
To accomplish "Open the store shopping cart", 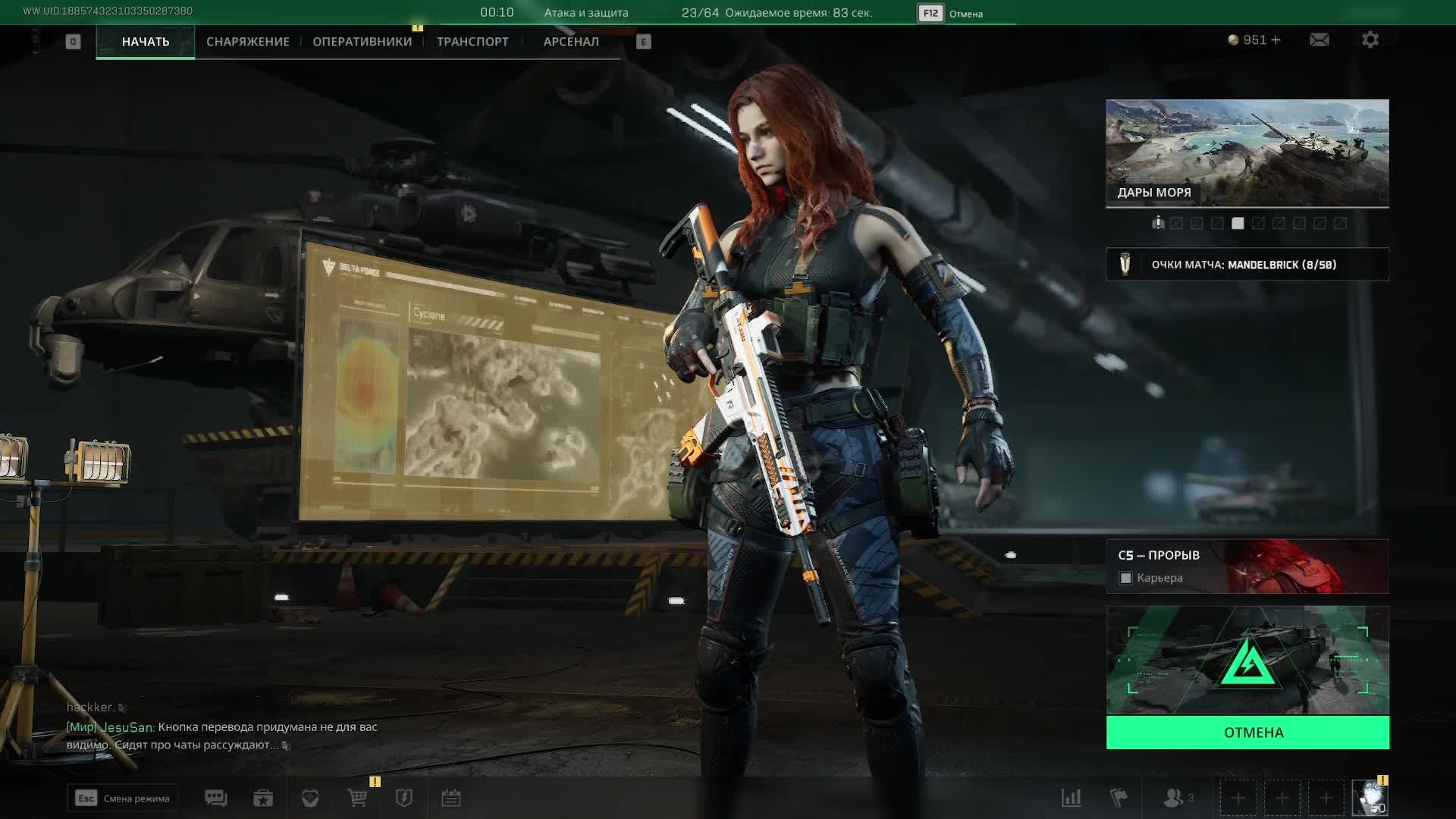I will coord(357,798).
